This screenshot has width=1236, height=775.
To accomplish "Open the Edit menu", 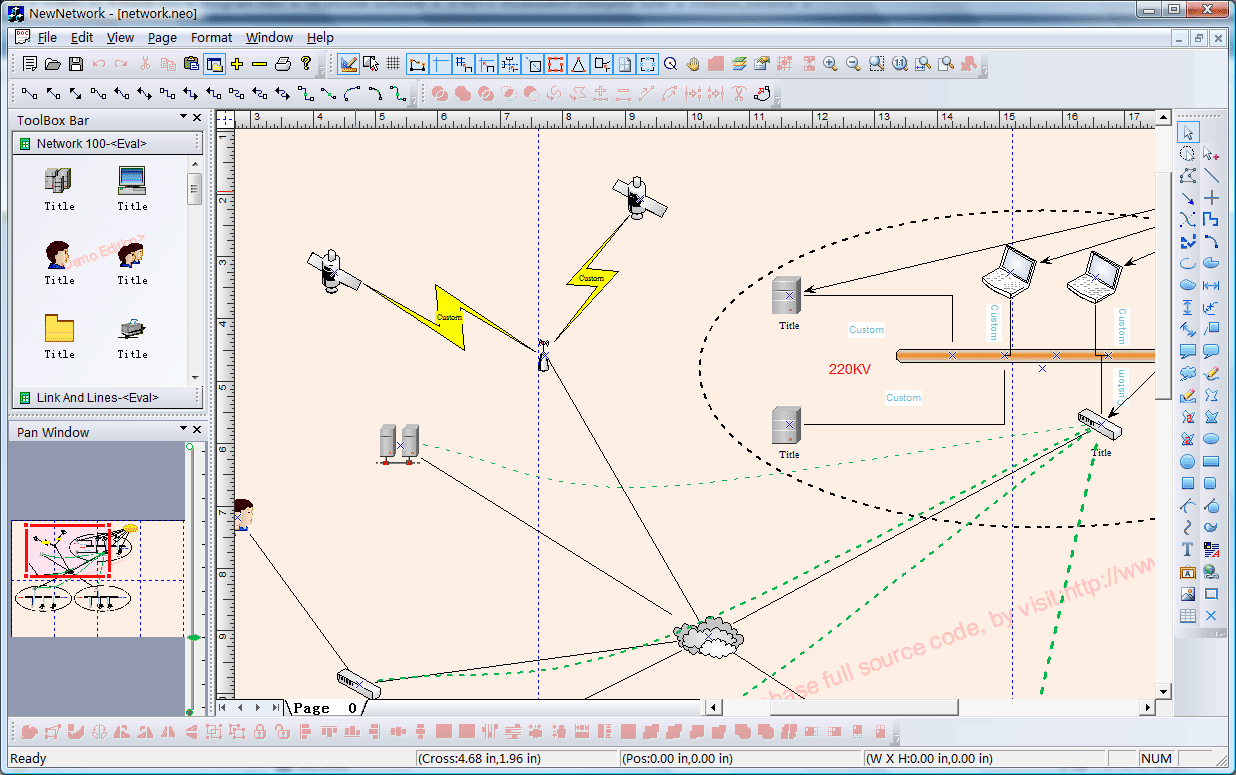I will pyautogui.click(x=82, y=37).
